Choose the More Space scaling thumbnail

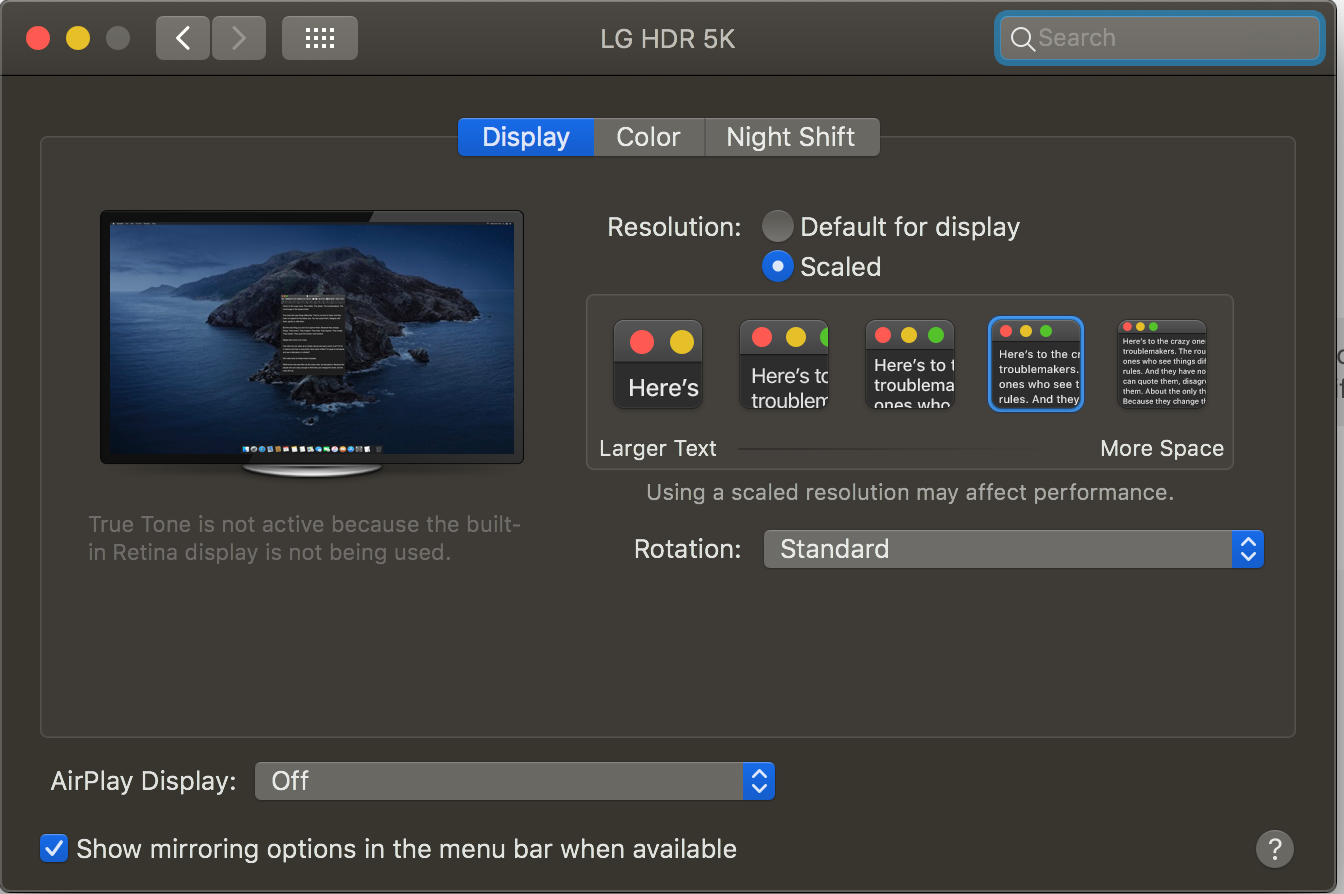(1162, 364)
